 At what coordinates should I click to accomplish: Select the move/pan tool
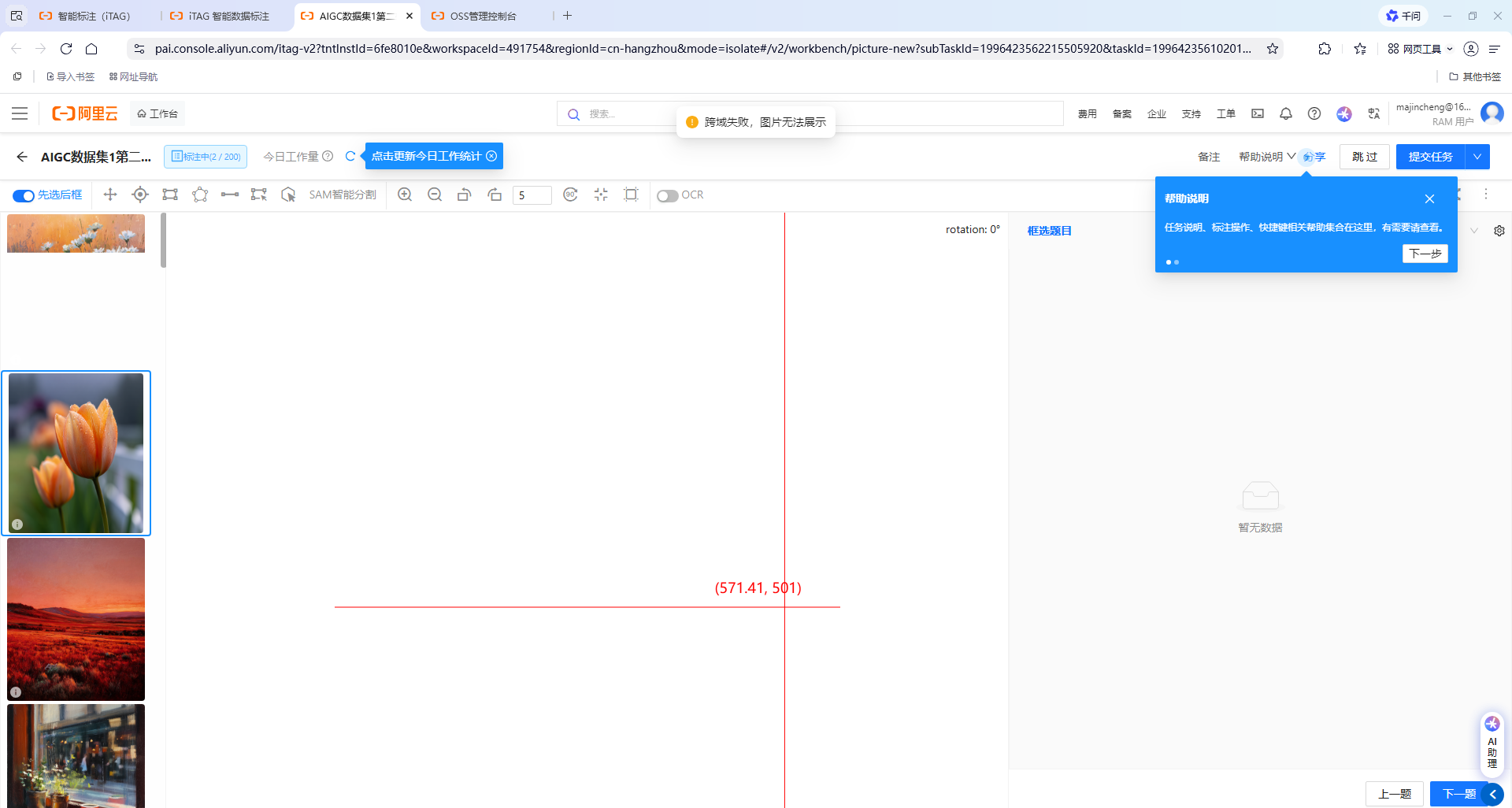coord(110,195)
